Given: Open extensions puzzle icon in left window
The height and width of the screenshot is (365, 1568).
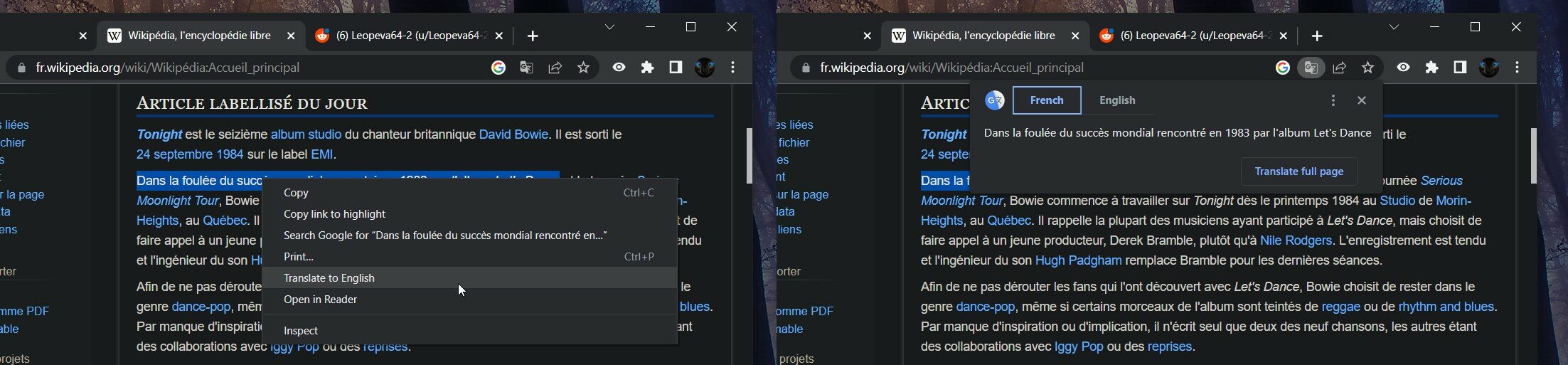Looking at the screenshot, I should [647, 68].
